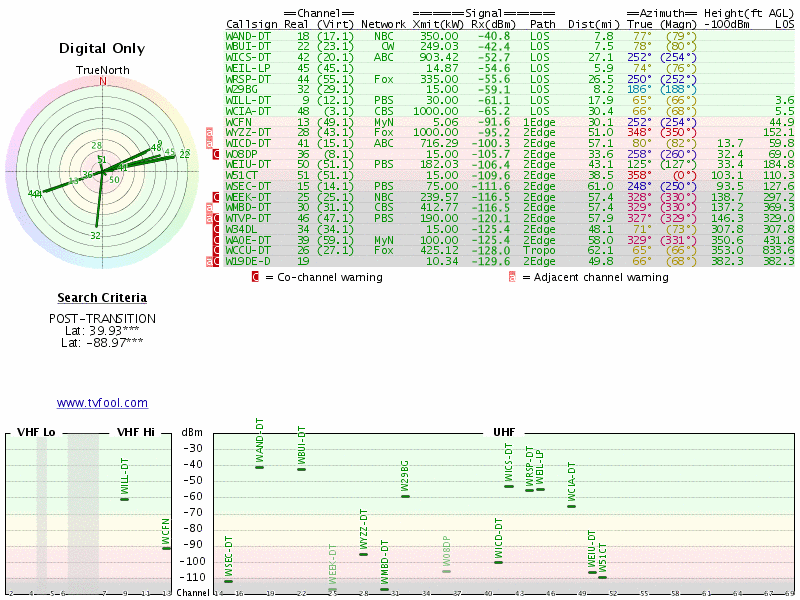The height and width of the screenshot is (600, 800).
Task: Click the WSEC-DT marker in the UHF chart
Action: 229,581
